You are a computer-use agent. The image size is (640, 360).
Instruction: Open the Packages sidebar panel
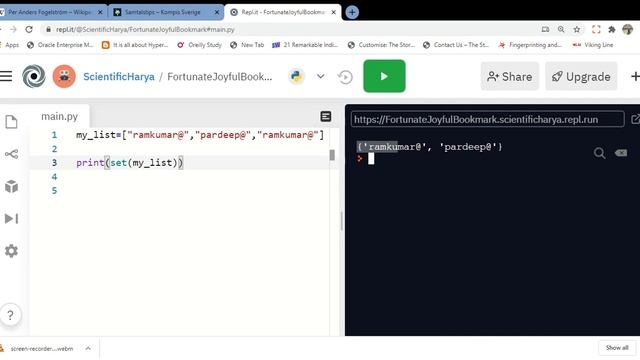11,187
